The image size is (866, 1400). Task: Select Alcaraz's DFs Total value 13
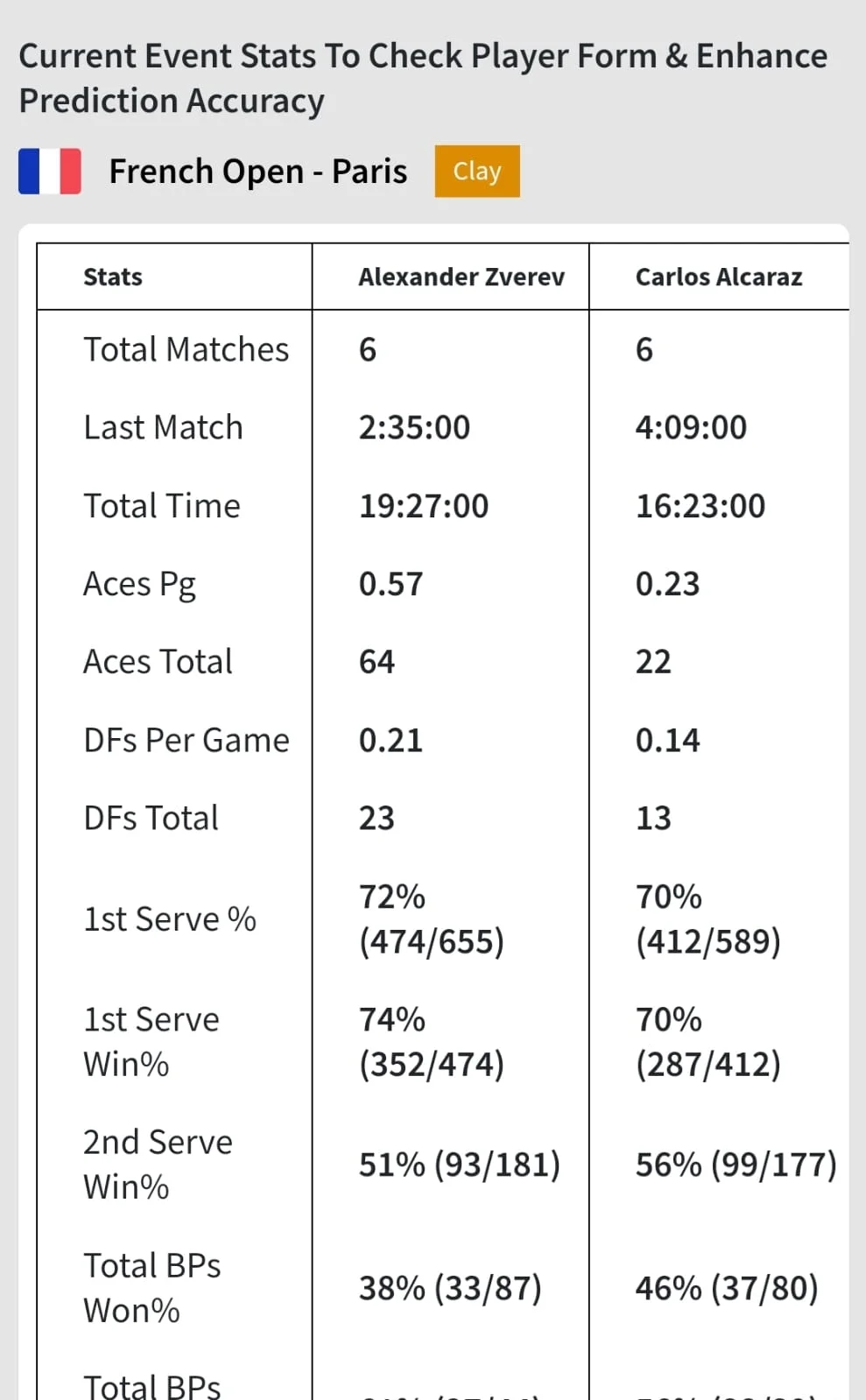click(653, 818)
